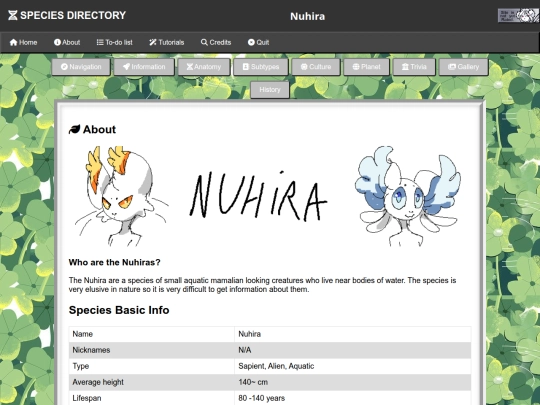This screenshot has height=405, width=540.
Task: Select the 'Name' table cell
Action: (152, 334)
